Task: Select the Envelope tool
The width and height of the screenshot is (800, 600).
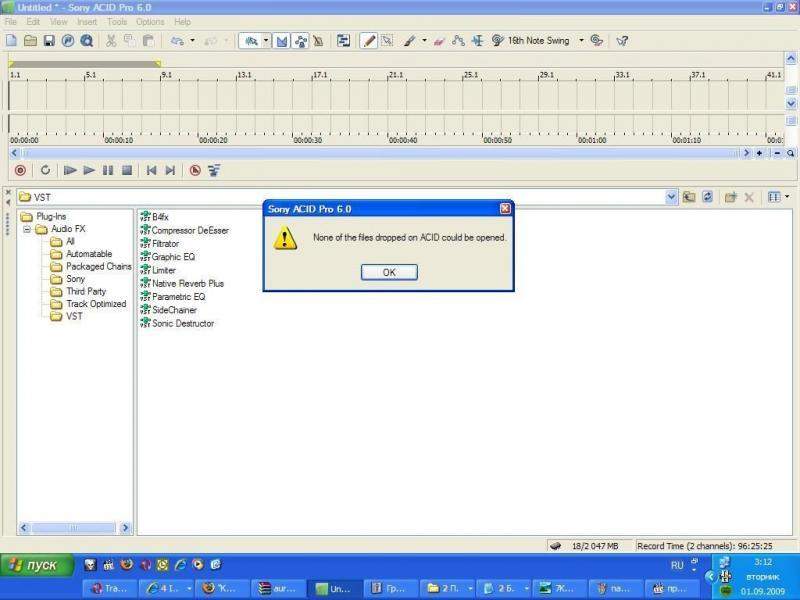Action: [x=458, y=41]
